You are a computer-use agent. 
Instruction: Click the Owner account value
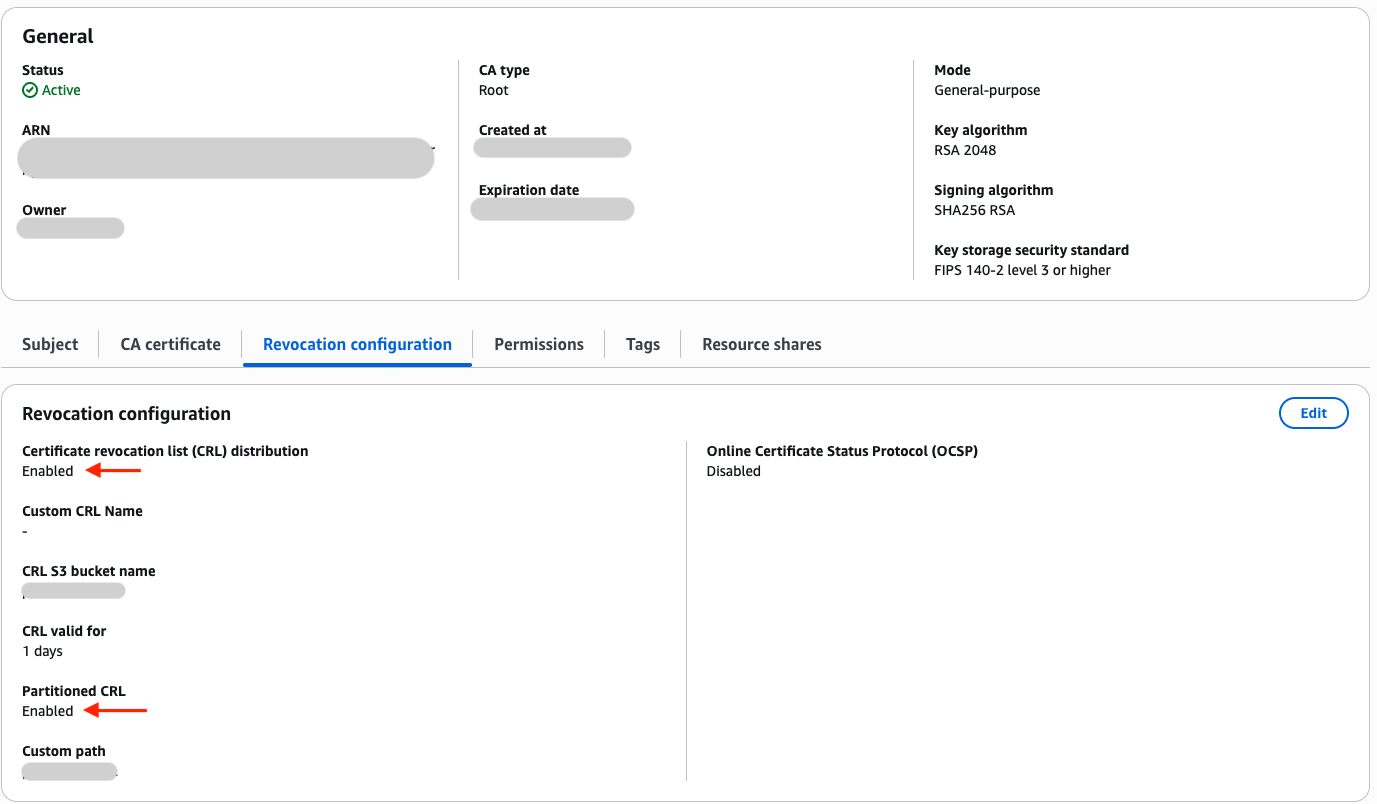[70, 228]
